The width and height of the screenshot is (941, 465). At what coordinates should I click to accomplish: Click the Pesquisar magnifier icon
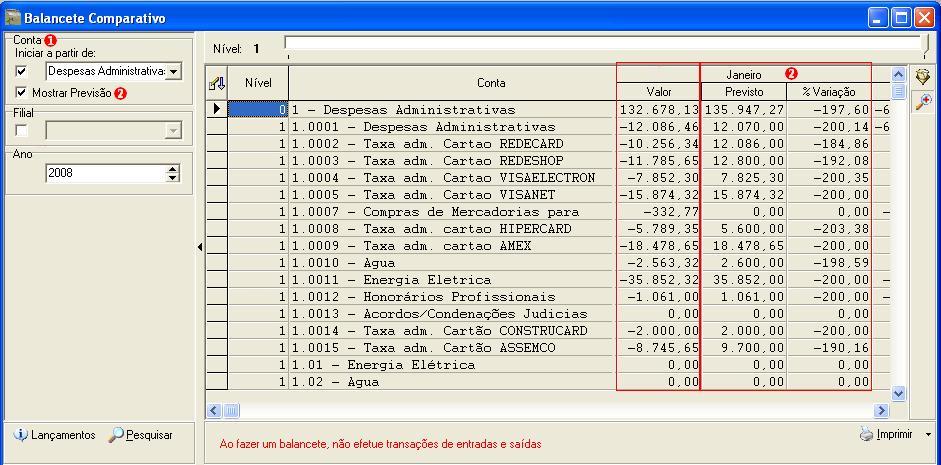(116, 435)
